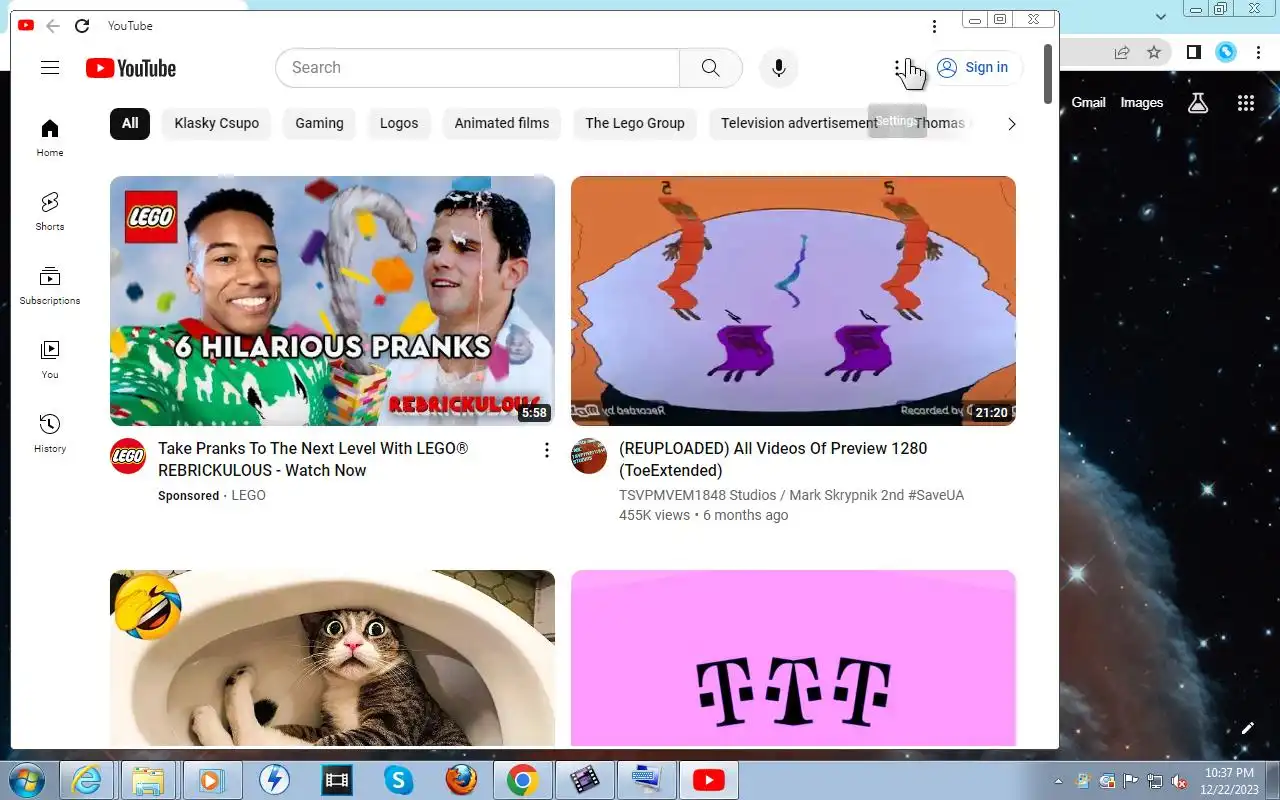The width and height of the screenshot is (1280, 800).
Task: Open YouTube settings three-dot menu
Action: (x=897, y=68)
